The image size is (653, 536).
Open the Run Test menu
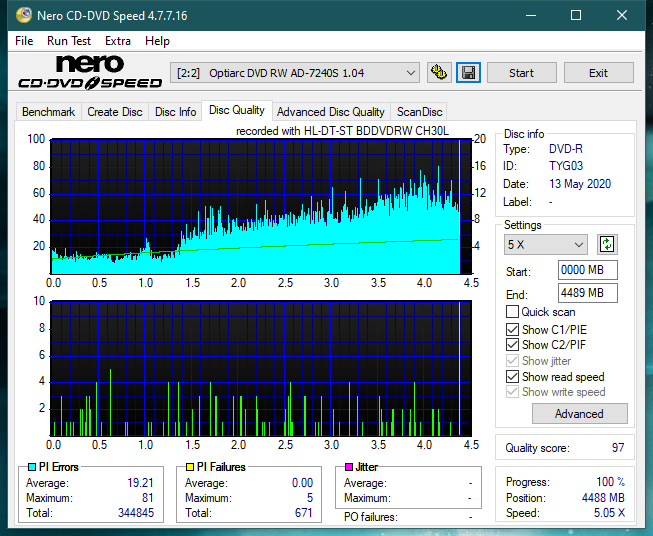[x=69, y=41]
